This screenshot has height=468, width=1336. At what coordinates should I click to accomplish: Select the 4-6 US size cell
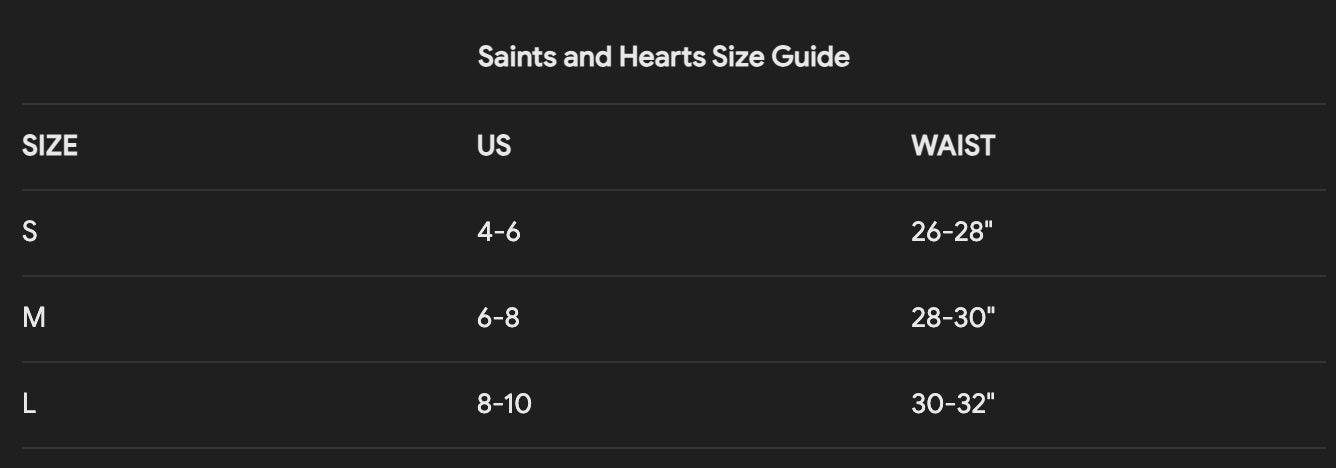[x=499, y=232]
